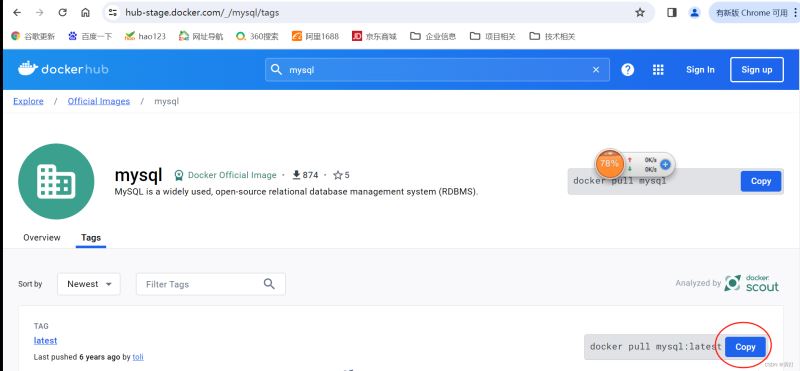The width and height of the screenshot is (800, 371).
Task: Open the Official Images breadcrumb link
Action: pyautogui.click(x=99, y=101)
